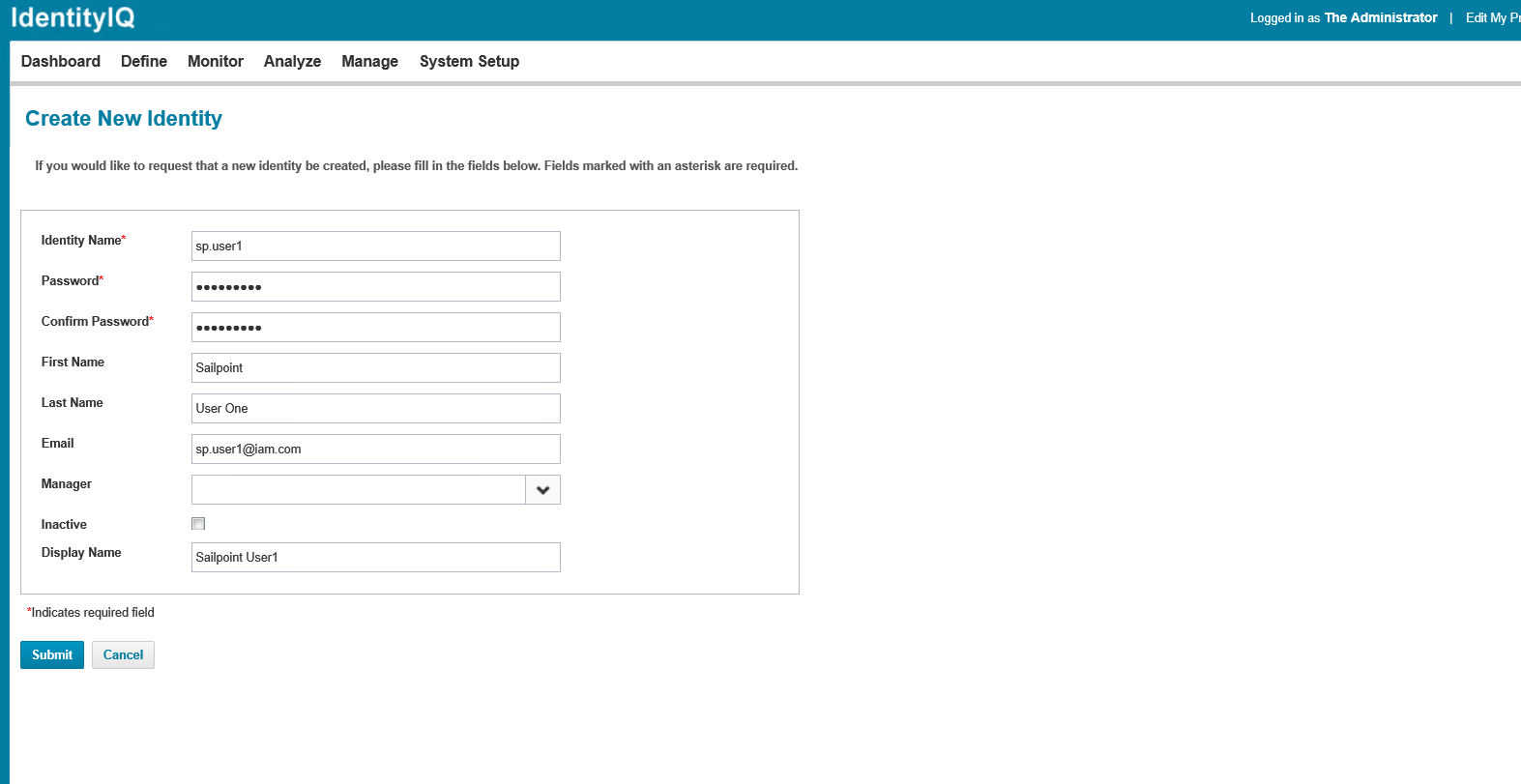The width and height of the screenshot is (1521, 784).
Task: Click the Email label text
Action: [58, 443]
